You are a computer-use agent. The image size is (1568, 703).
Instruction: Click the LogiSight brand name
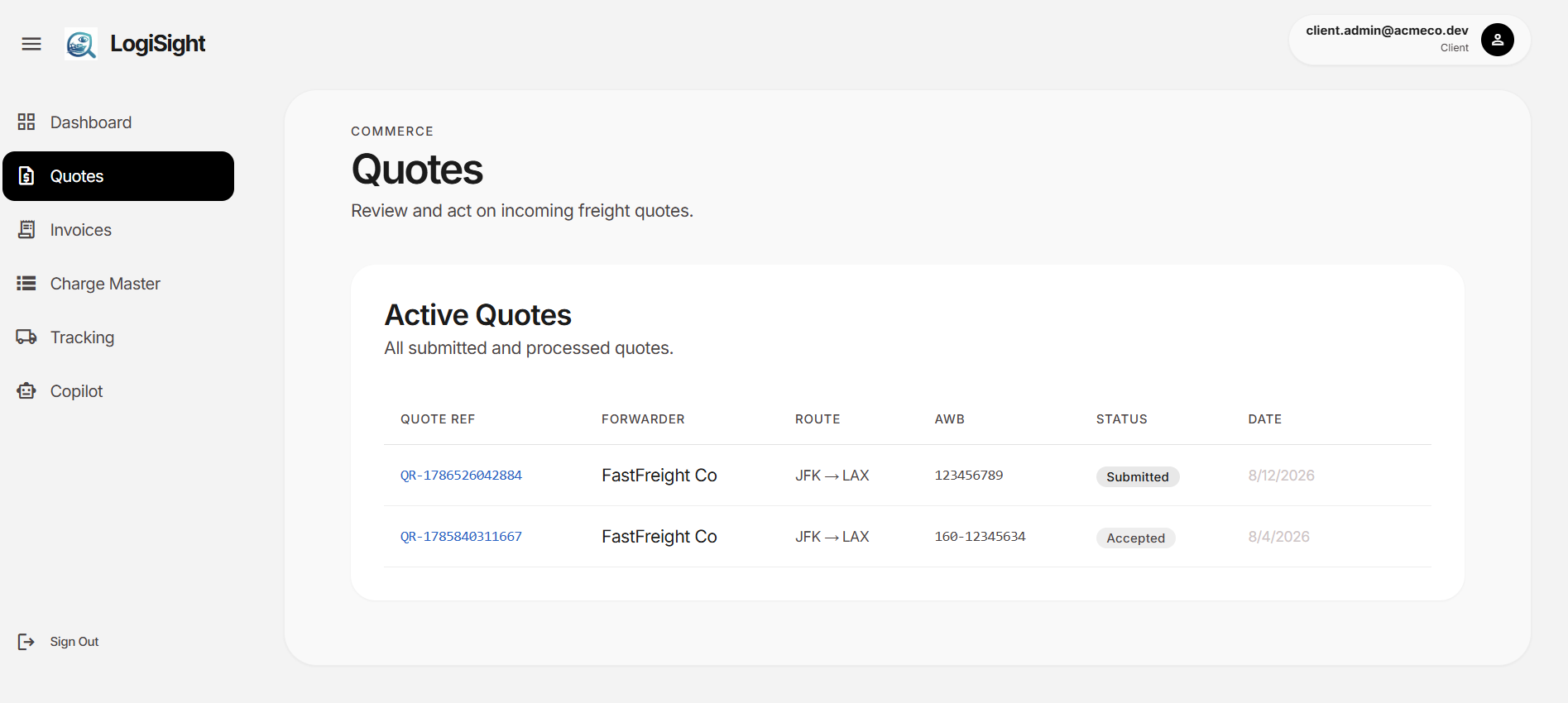157,44
